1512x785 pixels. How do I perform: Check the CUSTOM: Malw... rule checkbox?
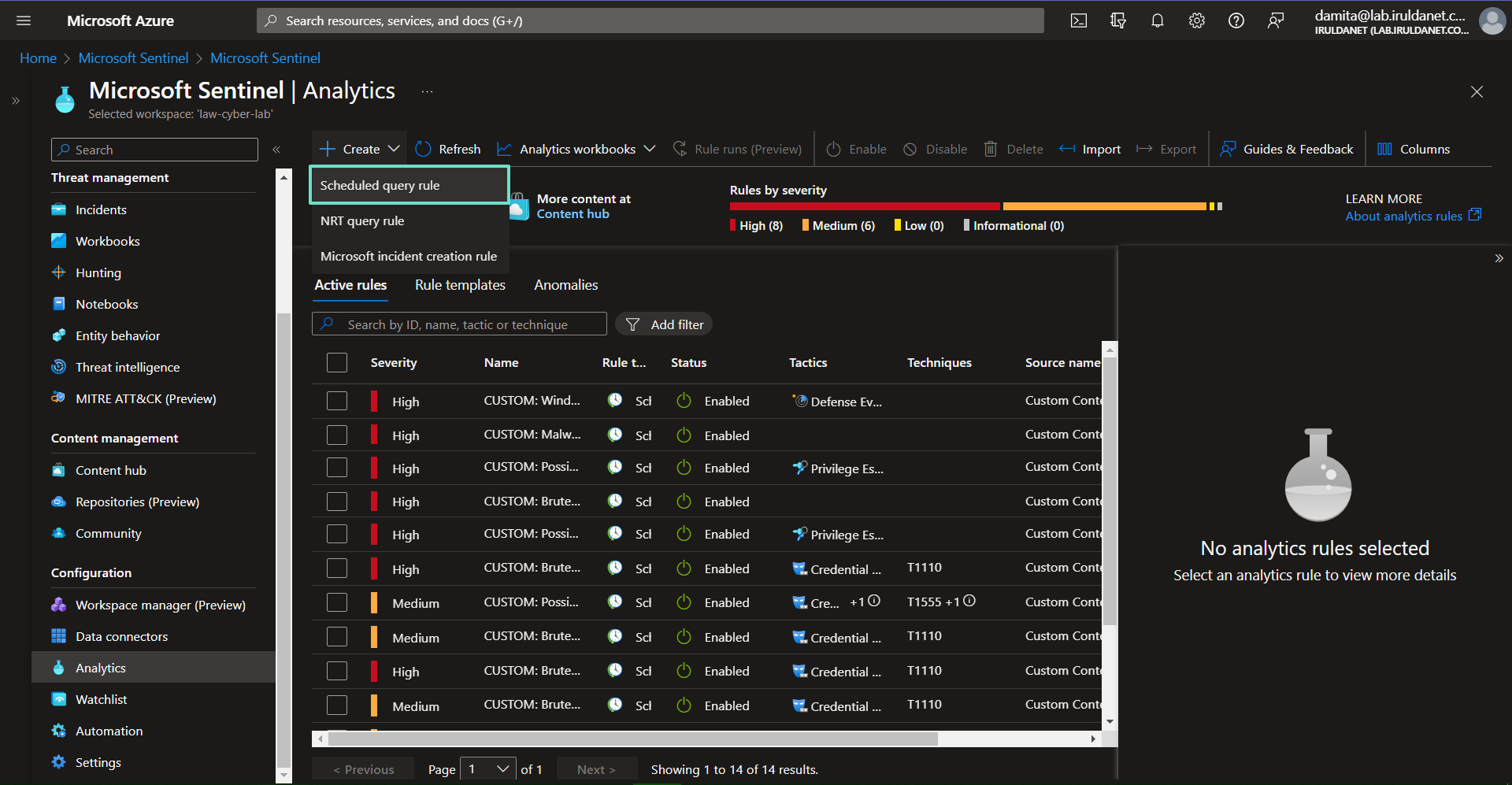[x=337, y=435]
